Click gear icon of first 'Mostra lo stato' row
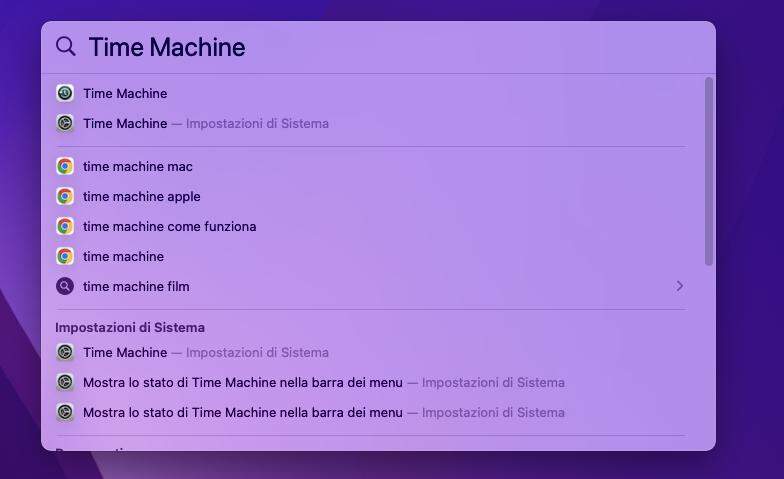784x479 pixels. 65,382
